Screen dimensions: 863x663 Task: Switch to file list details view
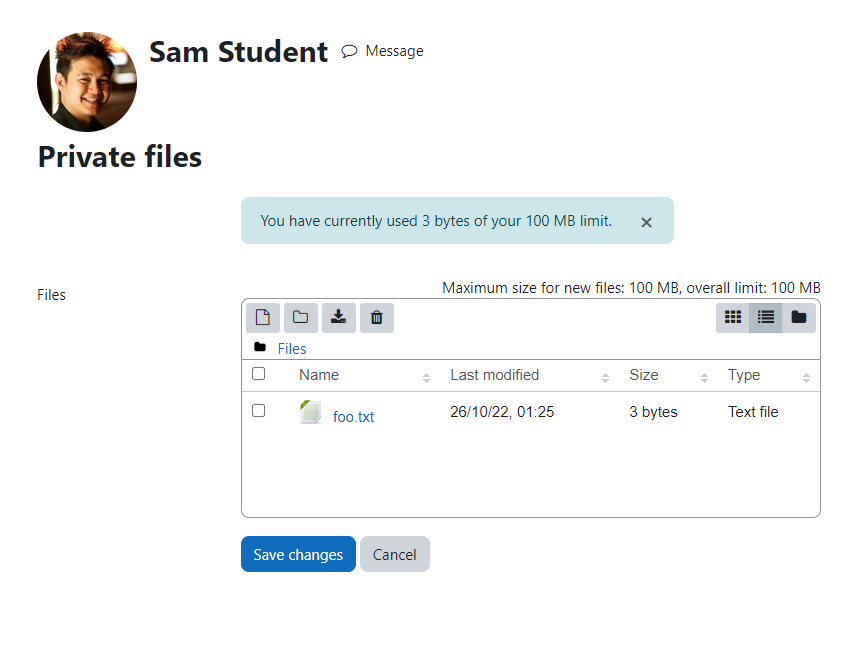coord(766,317)
